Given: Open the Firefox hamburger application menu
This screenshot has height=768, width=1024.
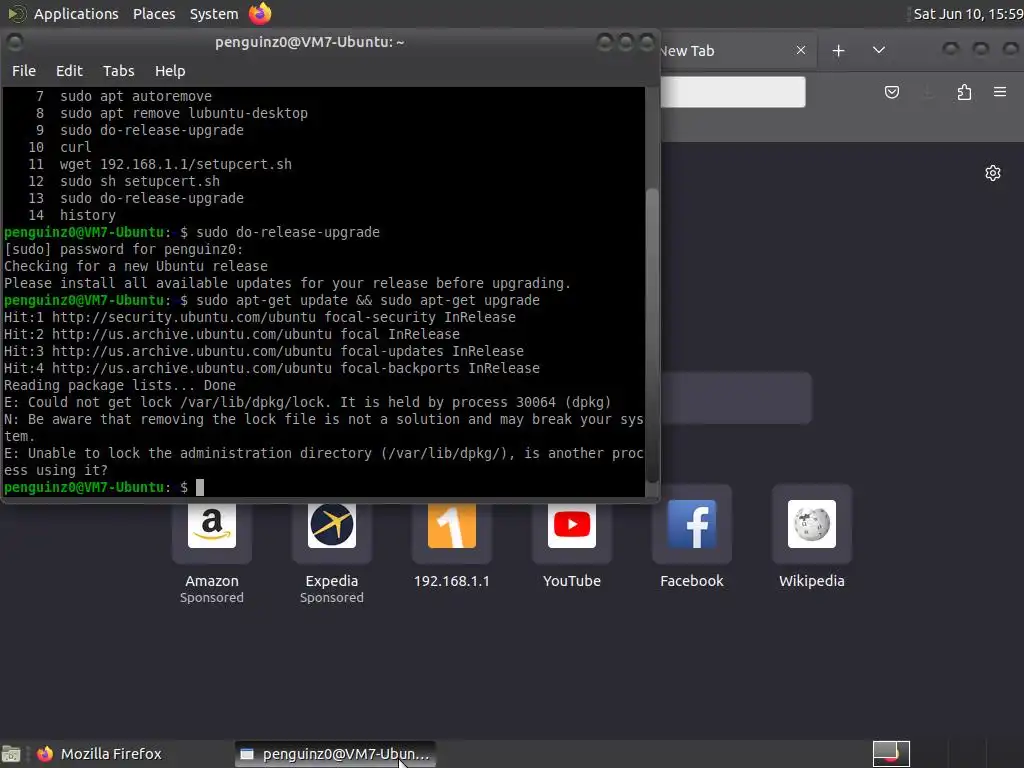Looking at the screenshot, I should [999, 92].
